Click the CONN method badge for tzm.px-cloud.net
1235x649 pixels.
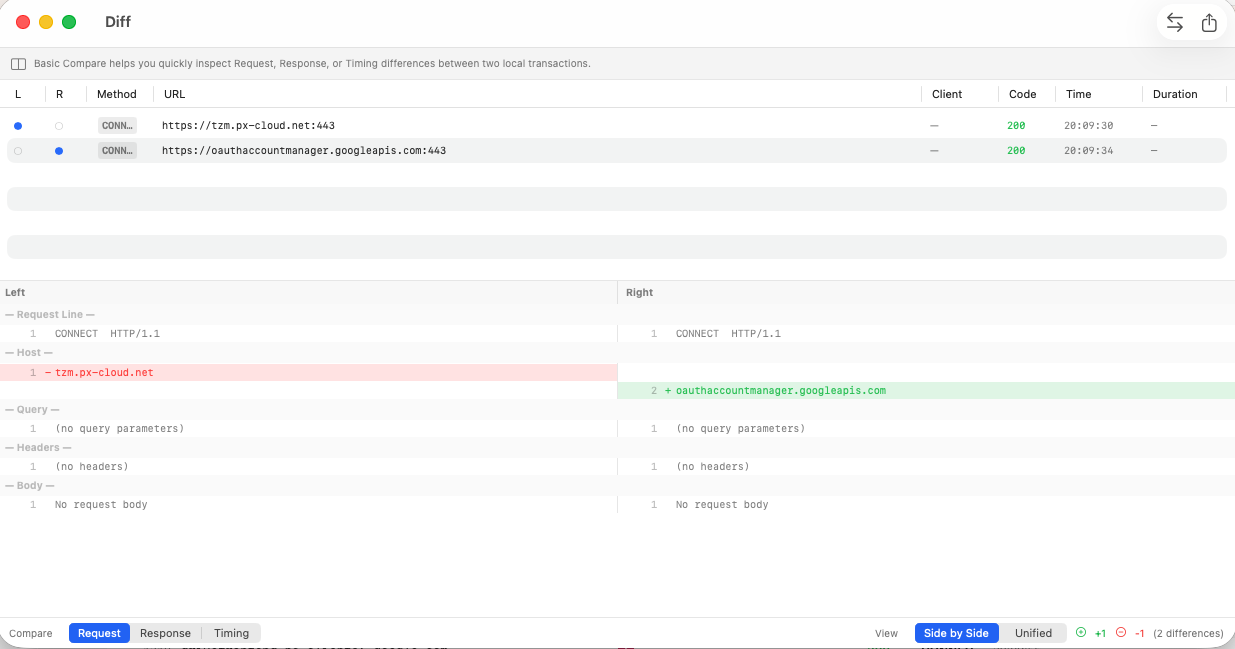click(x=117, y=125)
